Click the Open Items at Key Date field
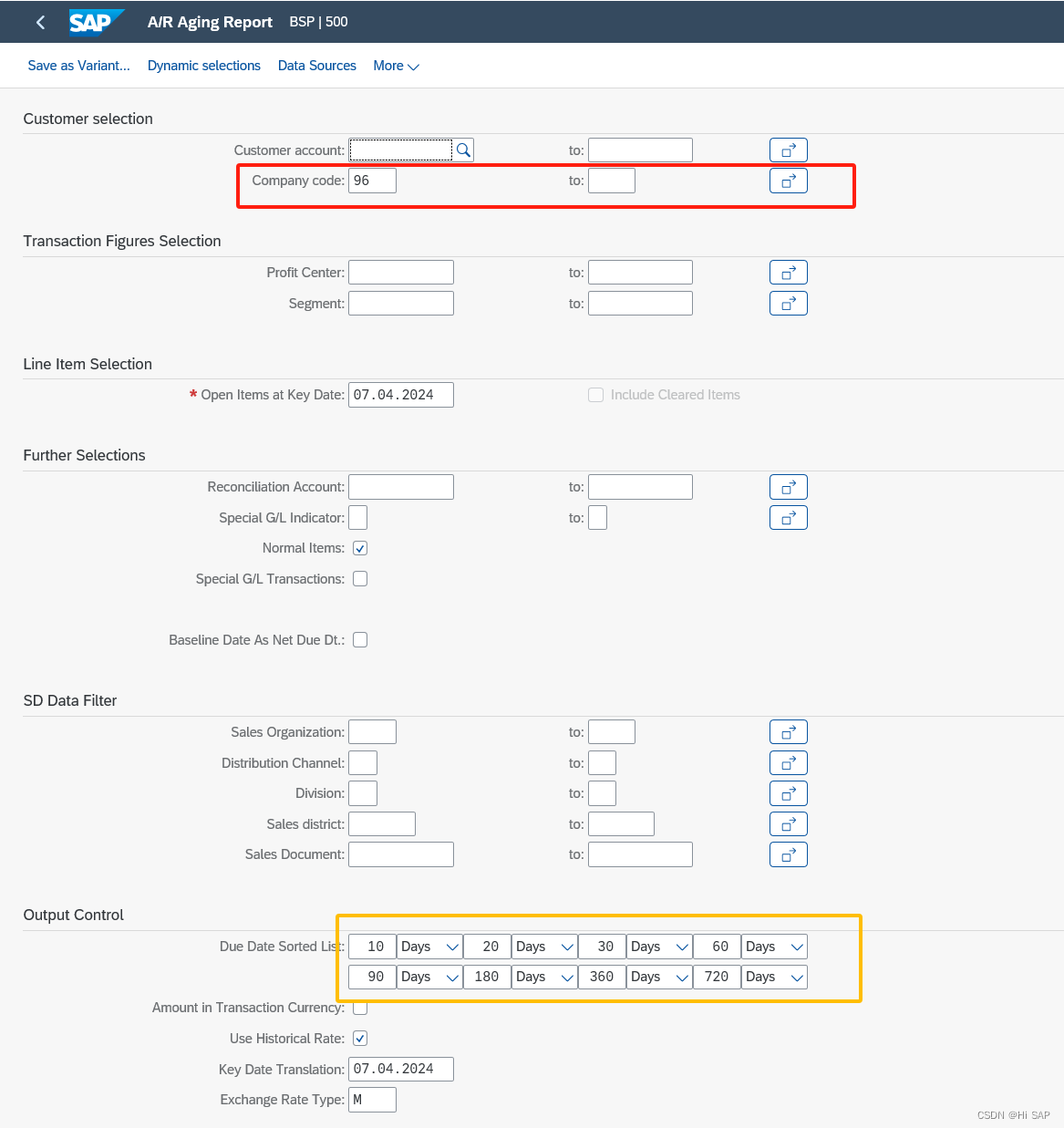The image size is (1064, 1128). (400, 395)
